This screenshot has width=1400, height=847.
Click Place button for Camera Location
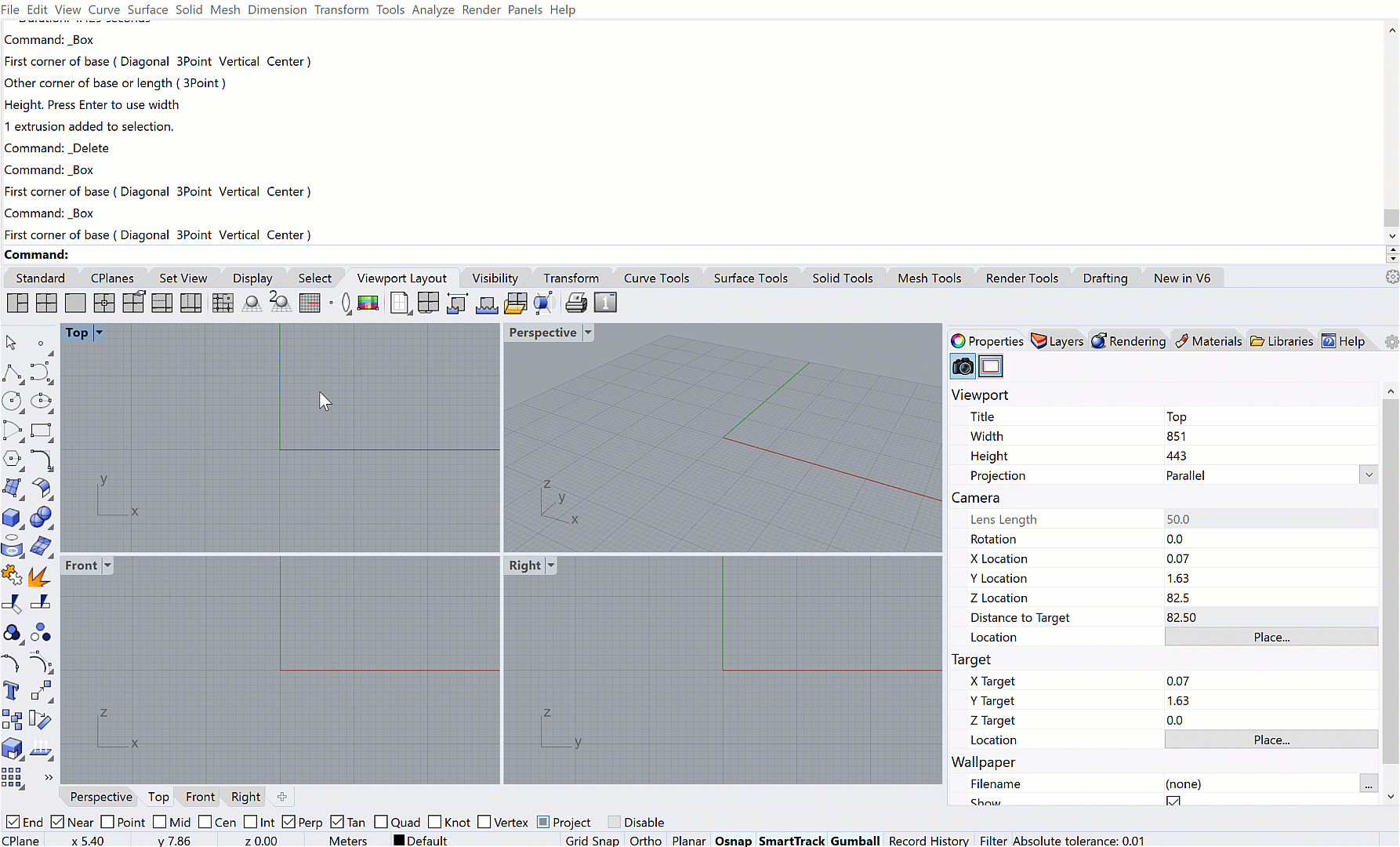(x=1271, y=638)
